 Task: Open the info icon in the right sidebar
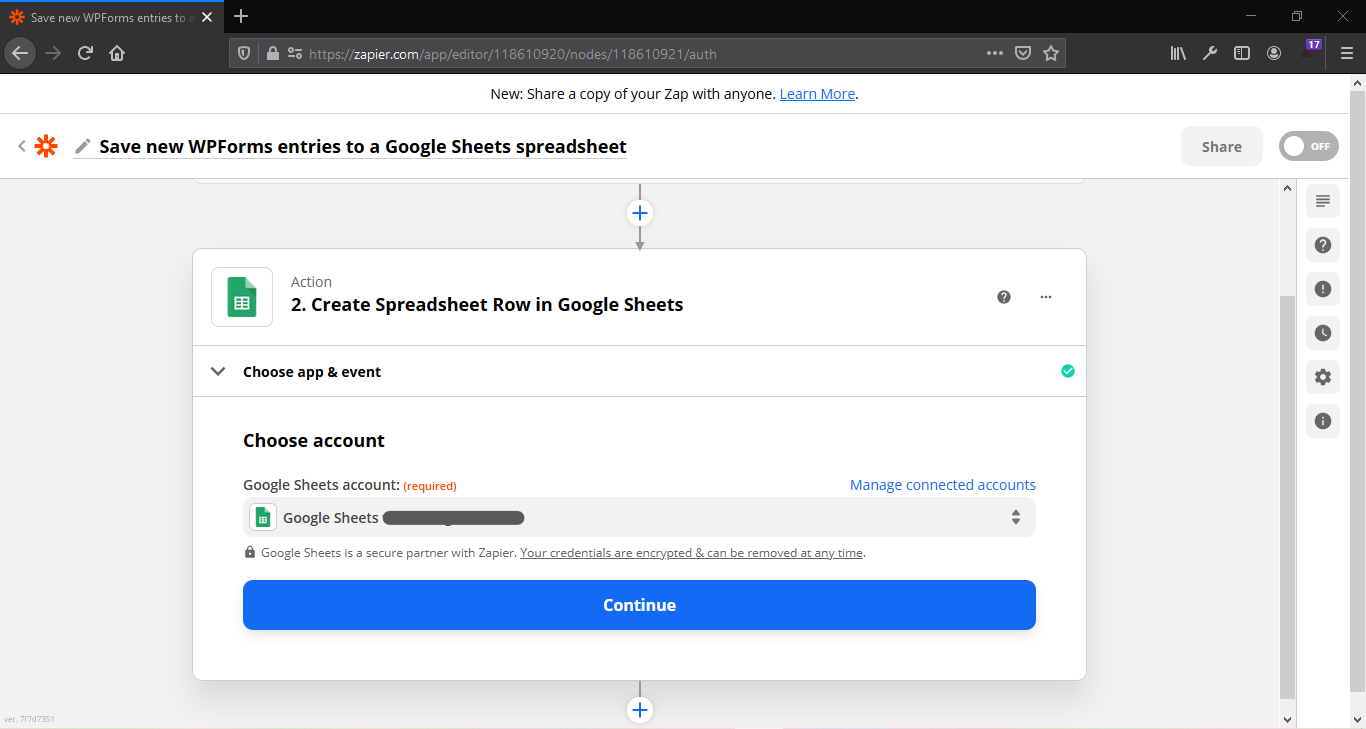click(1323, 421)
